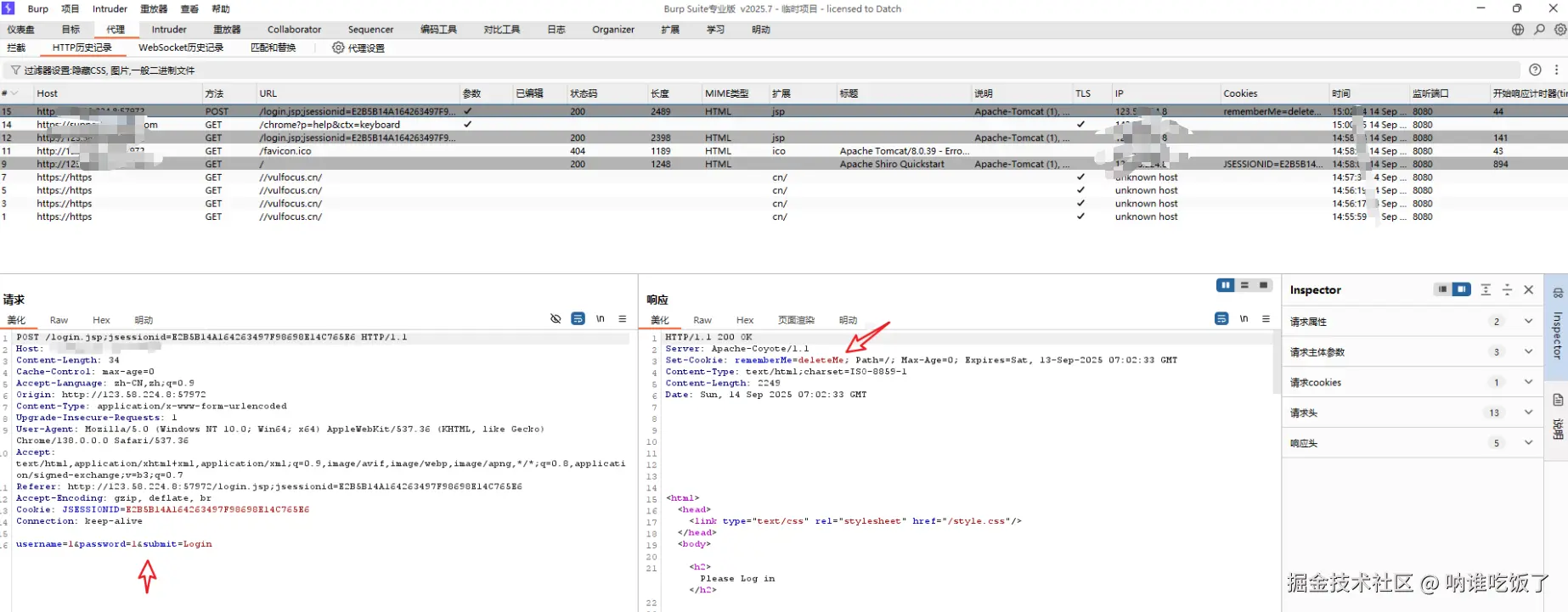
Task: Click the username=1&password=1 request body line
Action: tap(114, 544)
